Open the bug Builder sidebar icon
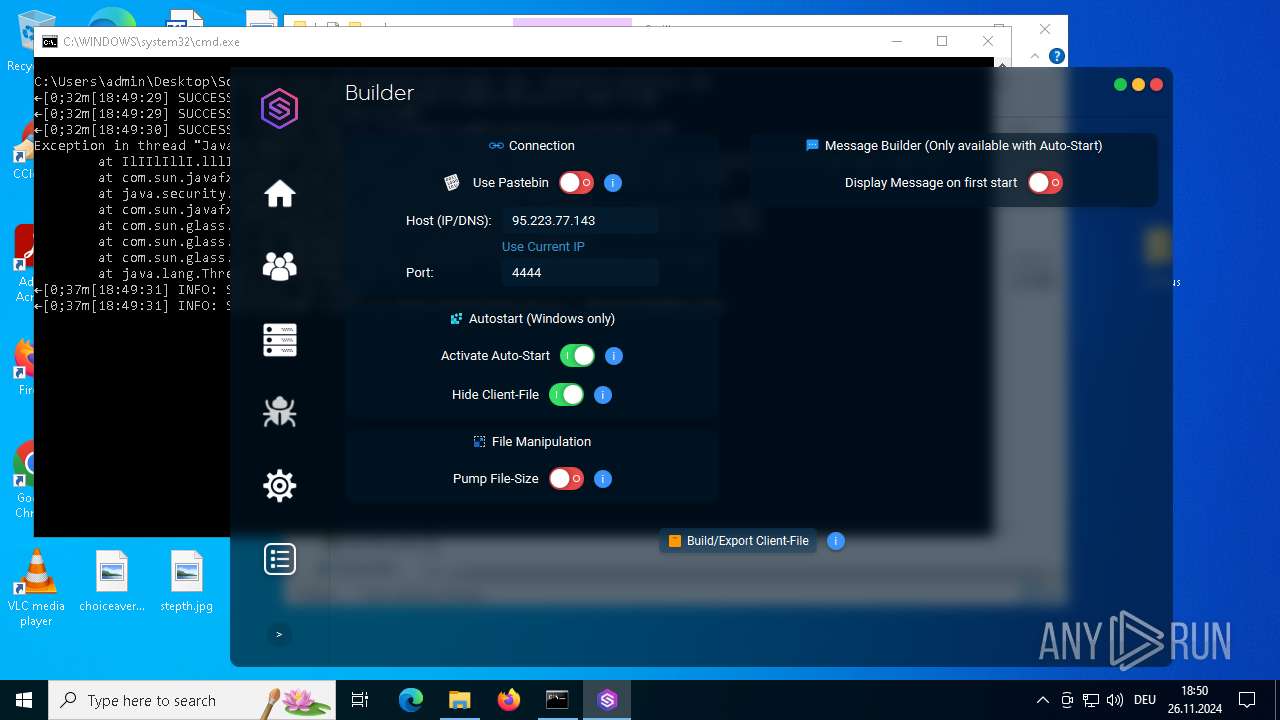The width and height of the screenshot is (1280, 720). (279, 412)
